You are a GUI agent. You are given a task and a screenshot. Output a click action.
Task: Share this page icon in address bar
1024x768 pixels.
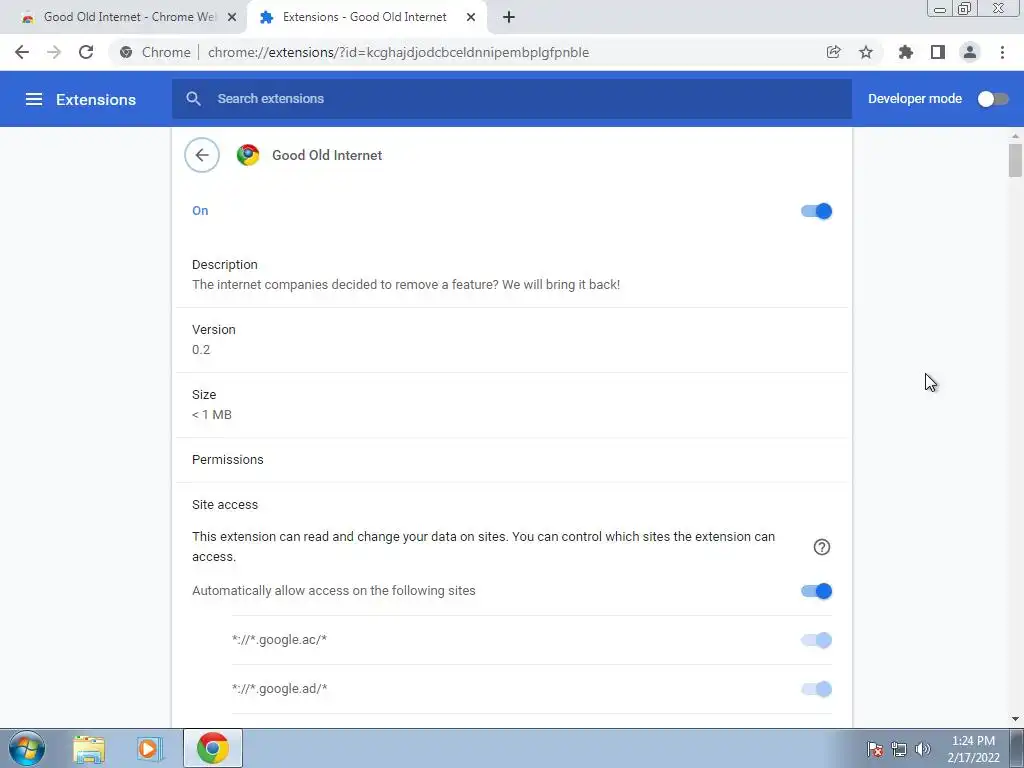[x=833, y=52]
